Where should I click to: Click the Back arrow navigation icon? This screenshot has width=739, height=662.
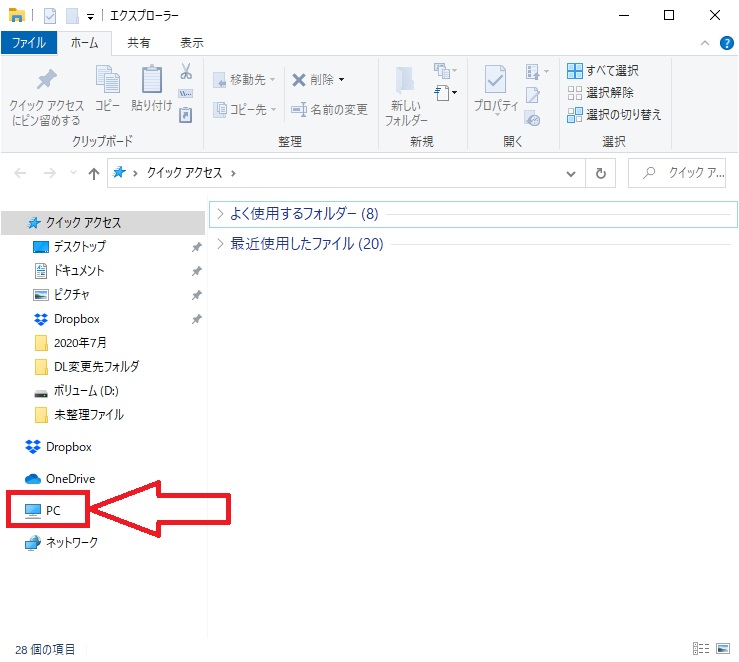point(20,173)
